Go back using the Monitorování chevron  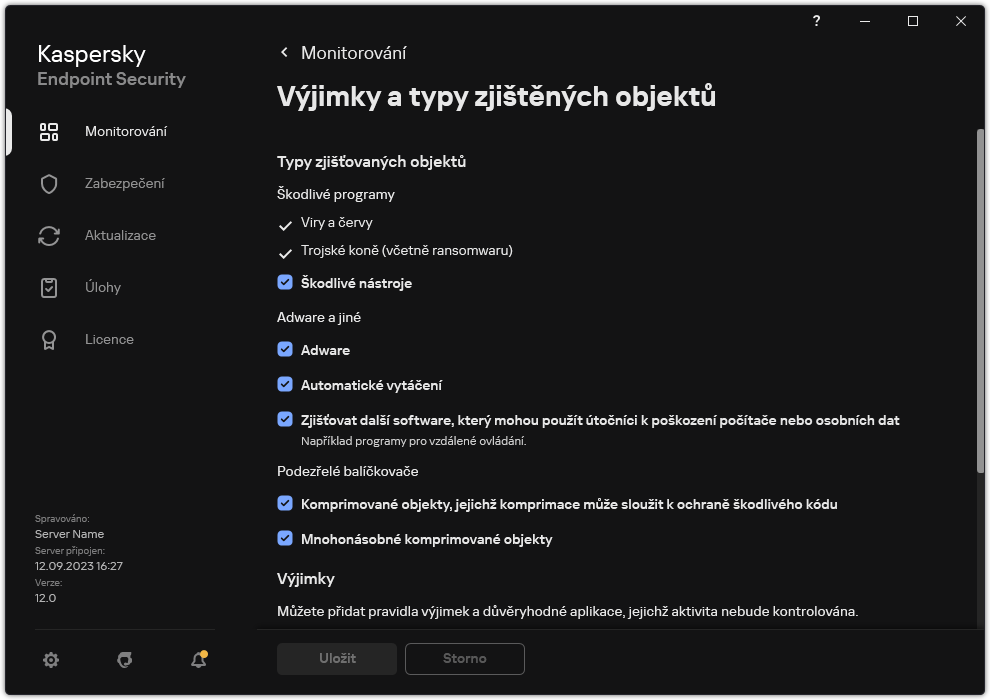coord(283,52)
